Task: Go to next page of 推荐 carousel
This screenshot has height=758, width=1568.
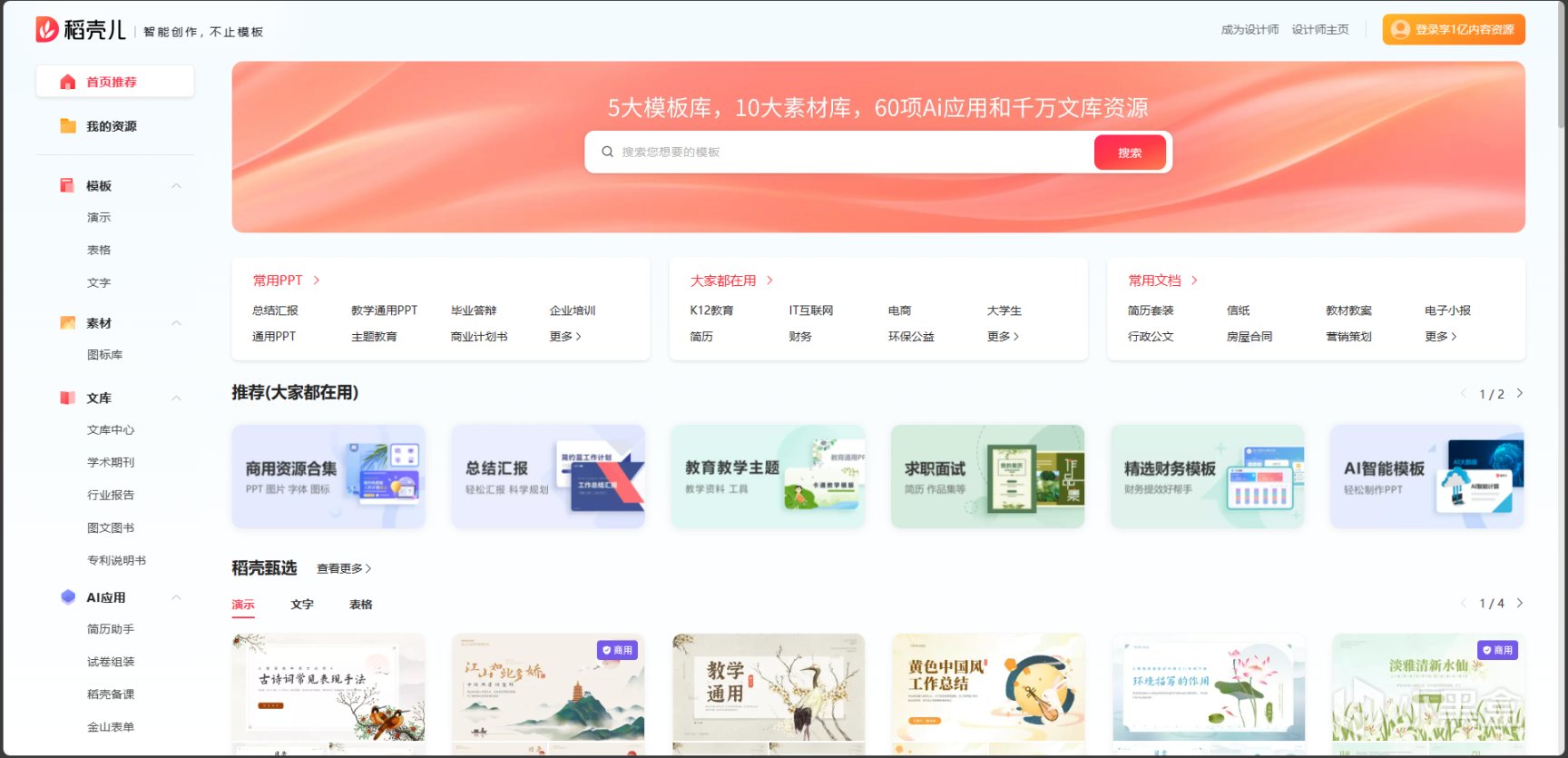Action: [x=1520, y=393]
